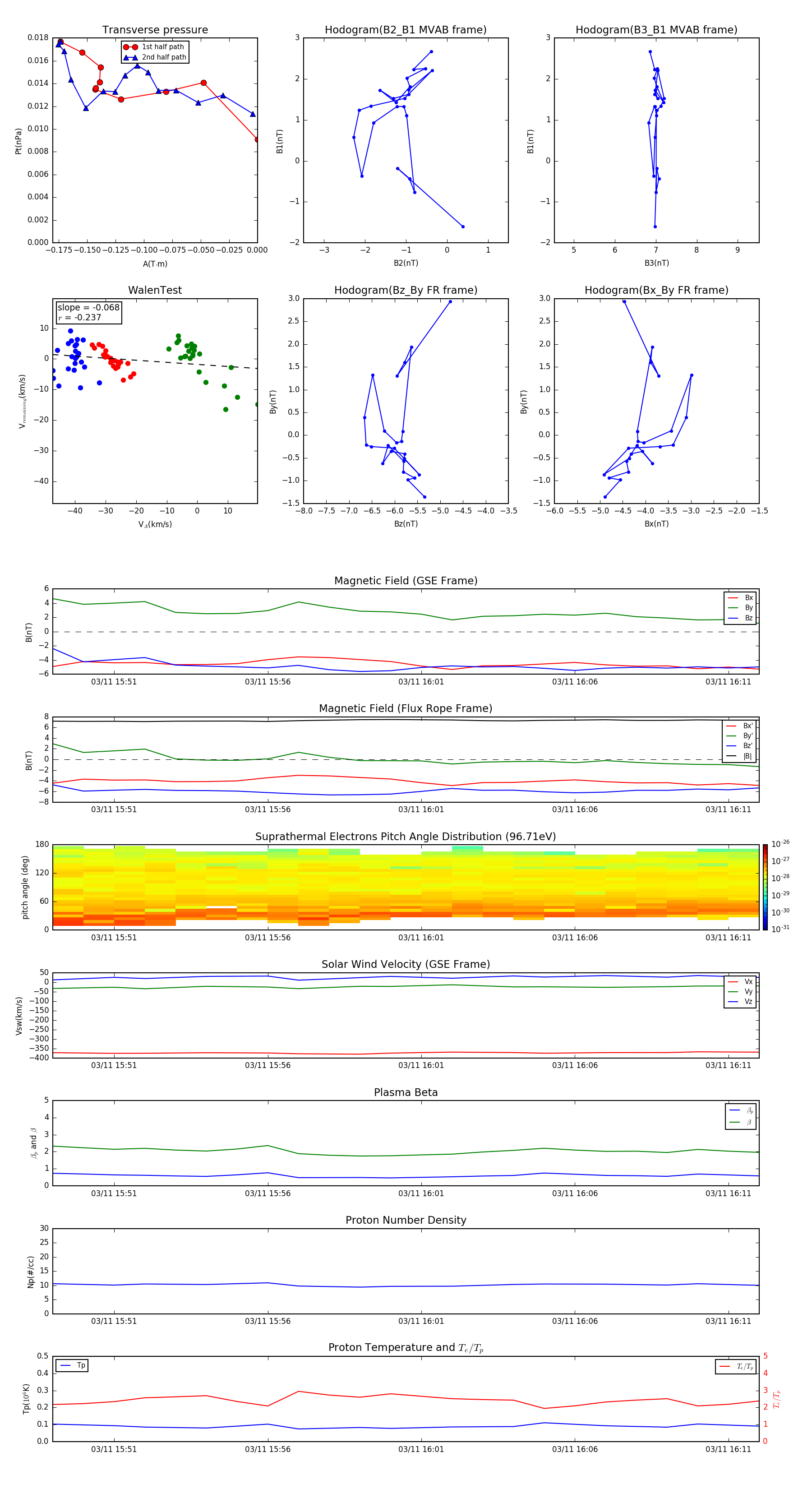Click the black |B| curve in Flux Rope plot
Viewport: 812px width, 1489px height.
406,720
